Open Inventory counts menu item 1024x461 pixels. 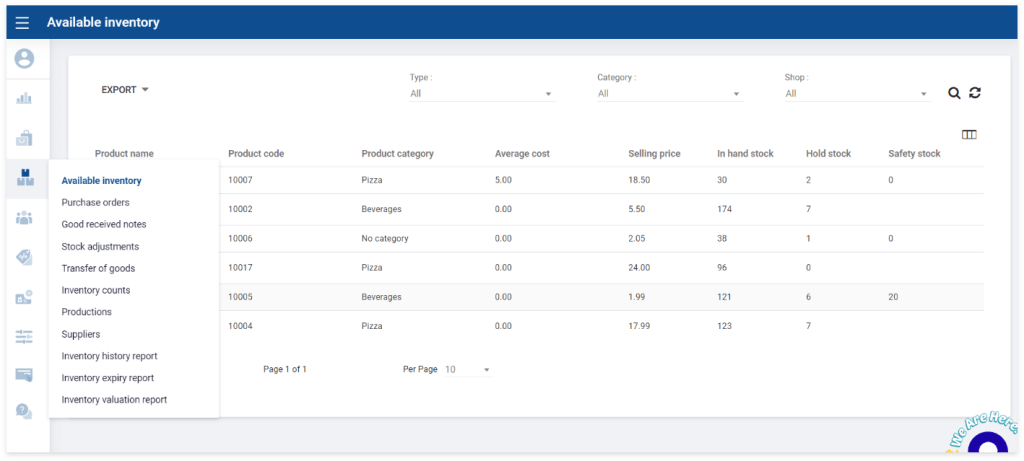click(96, 291)
